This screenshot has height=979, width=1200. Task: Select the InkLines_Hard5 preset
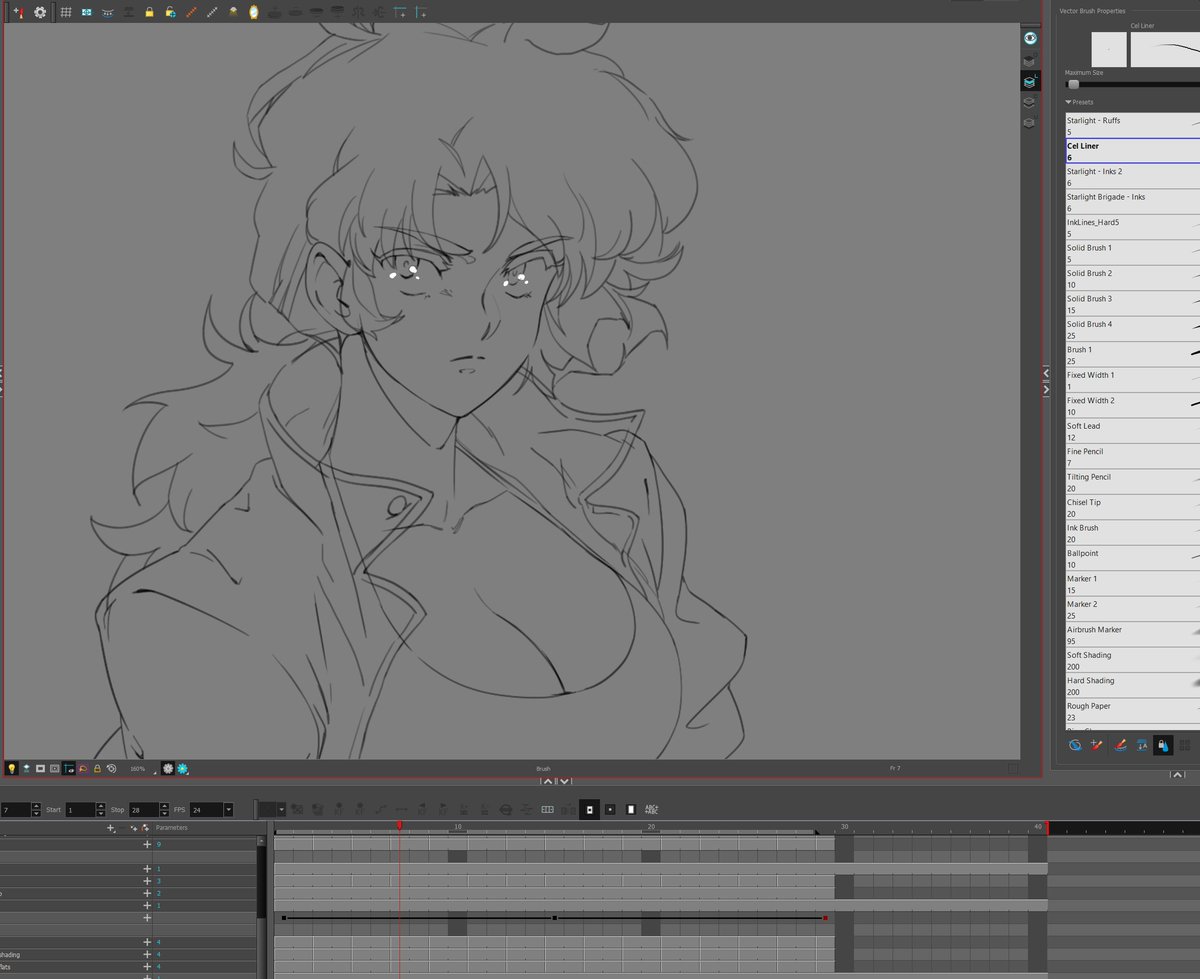pyautogui.click(x=1132, y=227)
